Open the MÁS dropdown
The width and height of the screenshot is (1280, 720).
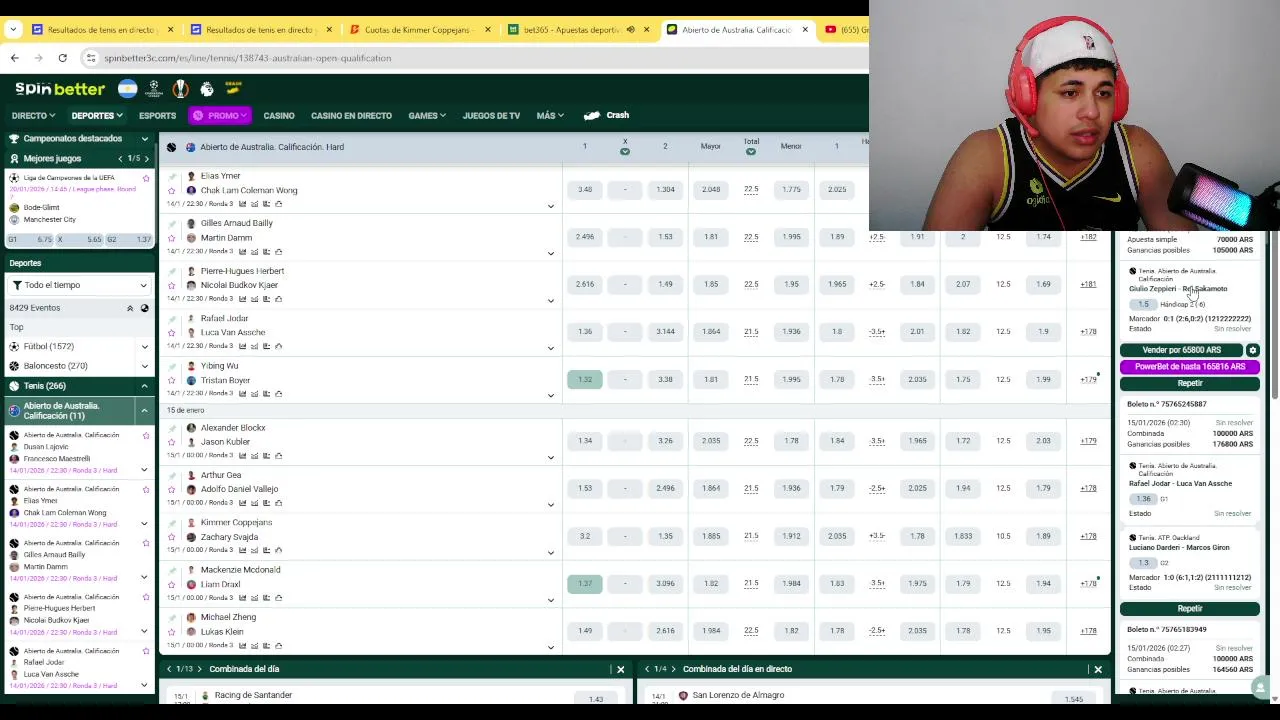550,115
